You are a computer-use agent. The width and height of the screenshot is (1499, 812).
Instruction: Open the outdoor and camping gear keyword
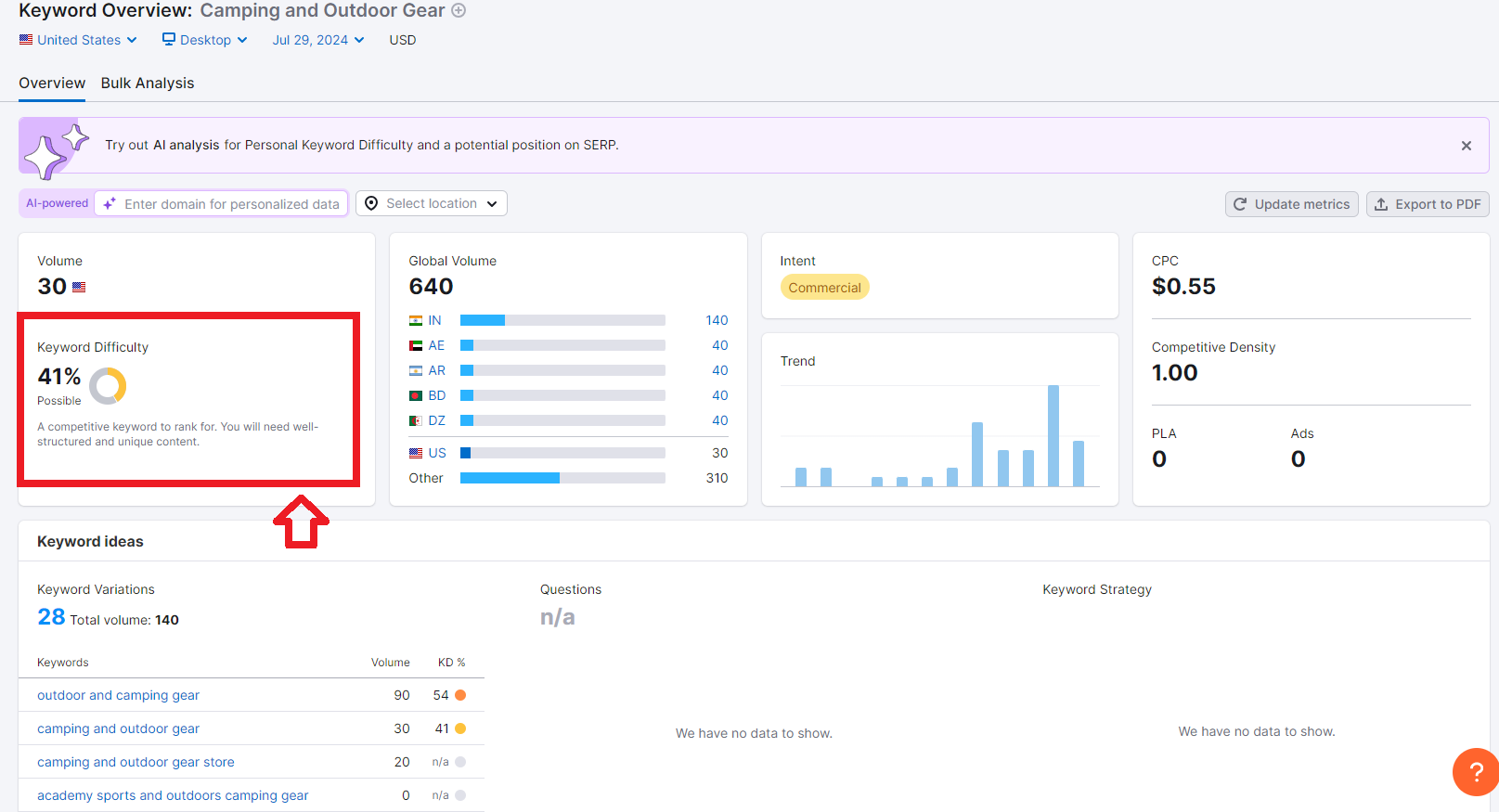(x=118, y=695)
